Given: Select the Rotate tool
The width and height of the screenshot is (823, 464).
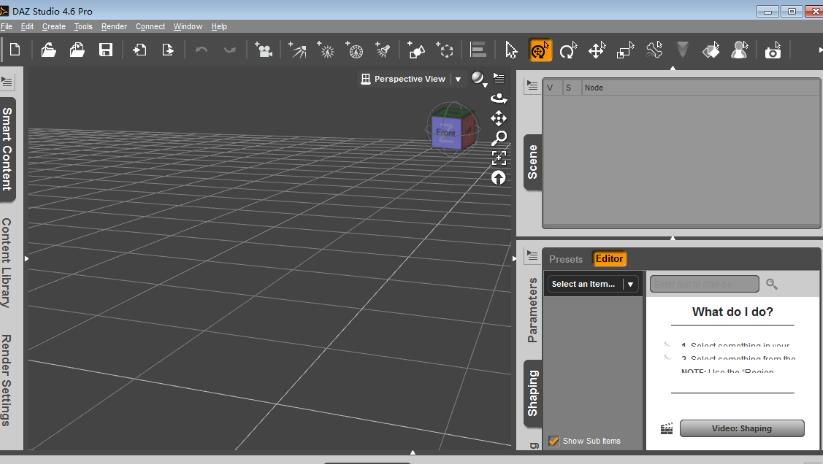Looking at the screenshot, I should 568,50.
